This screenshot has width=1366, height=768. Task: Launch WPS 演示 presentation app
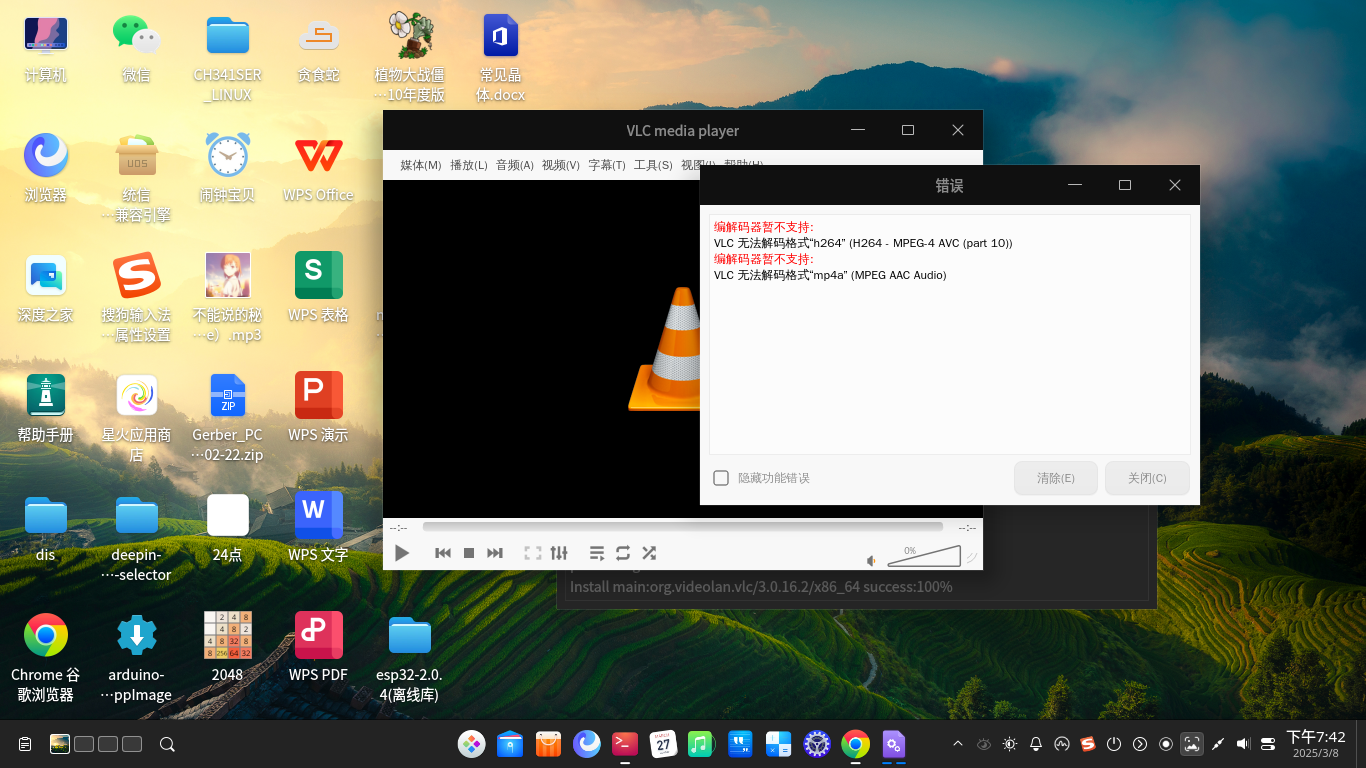tap(319, 408)
